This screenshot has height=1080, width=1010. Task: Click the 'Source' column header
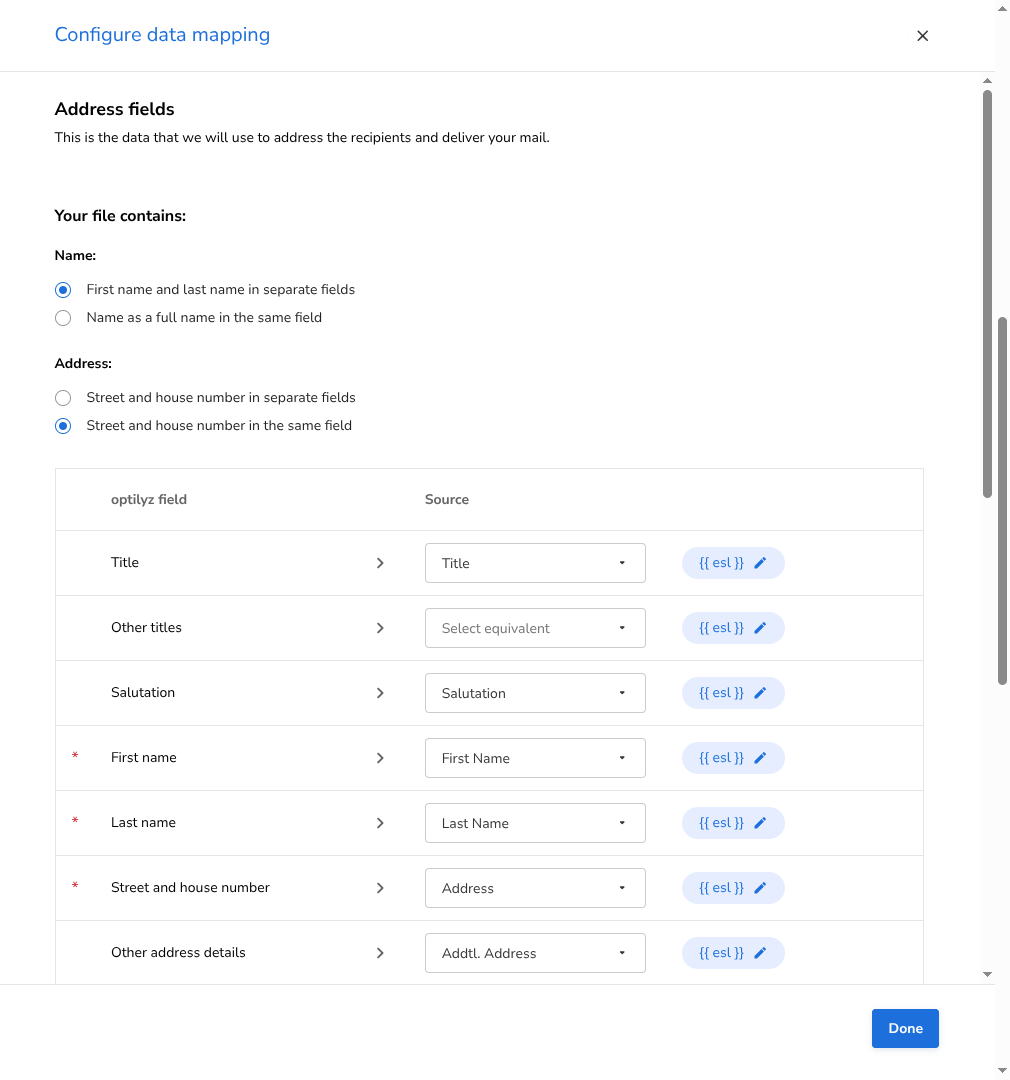446,499
